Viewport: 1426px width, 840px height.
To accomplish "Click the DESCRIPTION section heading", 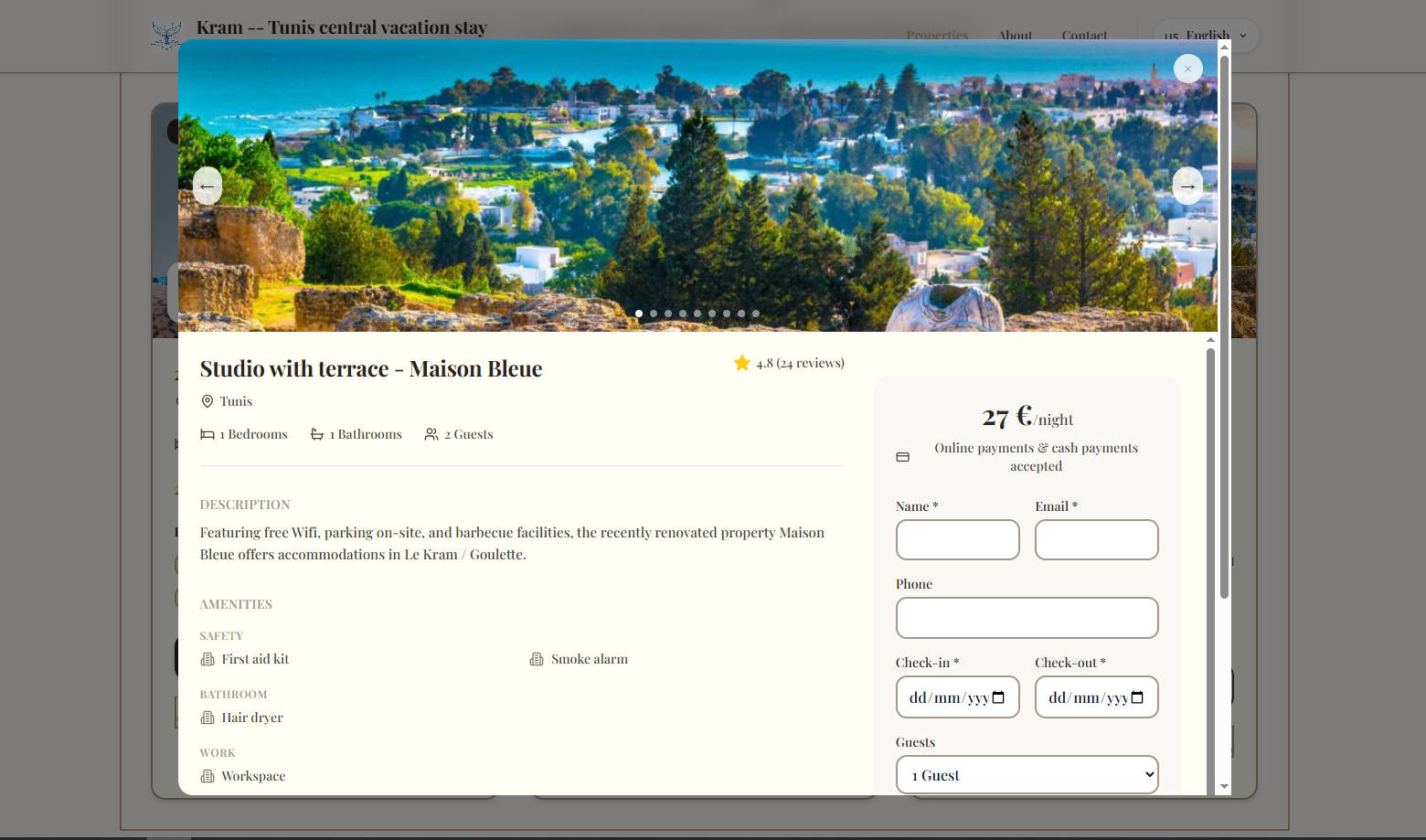I will click(245, 505).
